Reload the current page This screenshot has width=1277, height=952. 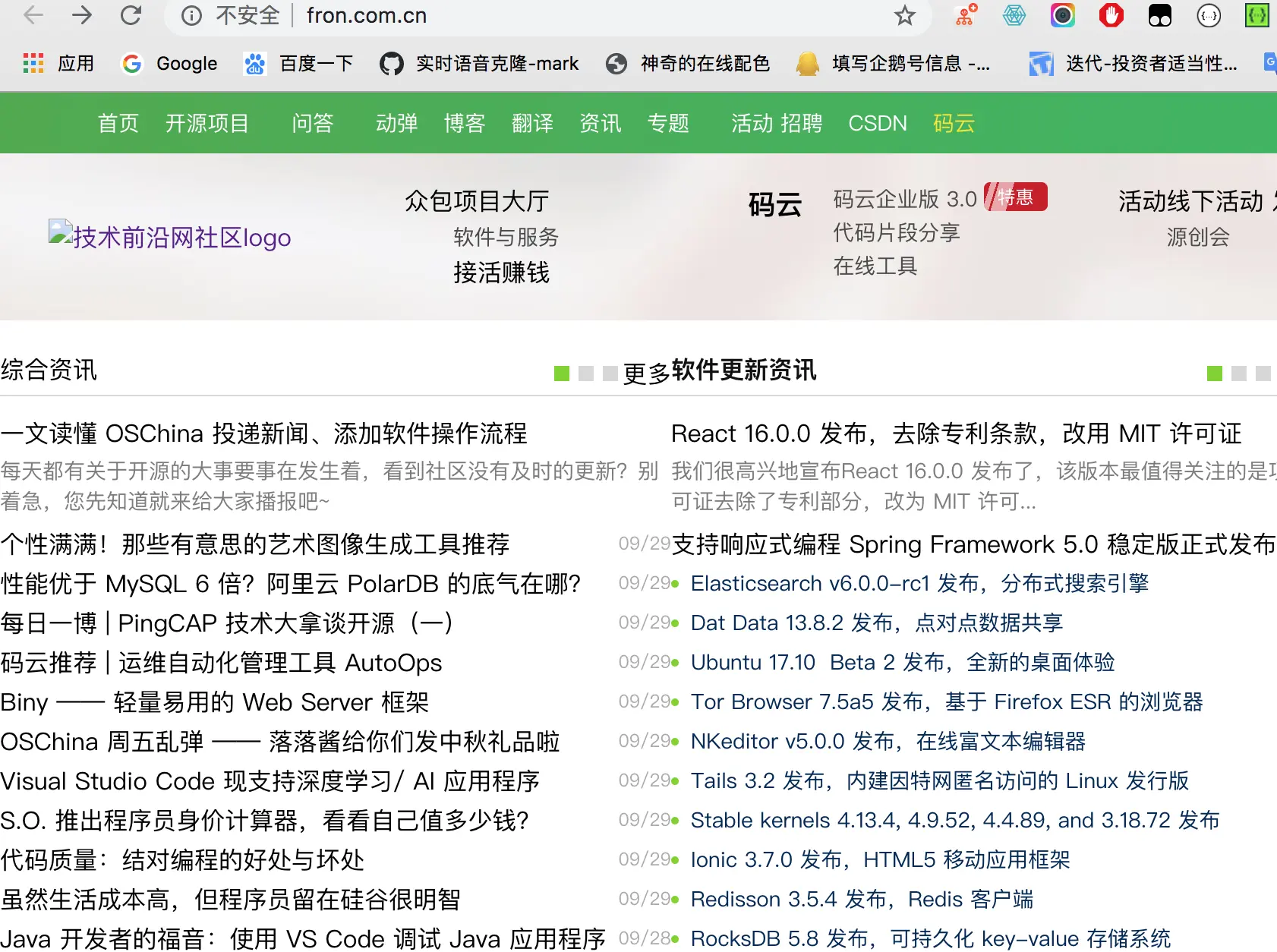click(131, 15)
